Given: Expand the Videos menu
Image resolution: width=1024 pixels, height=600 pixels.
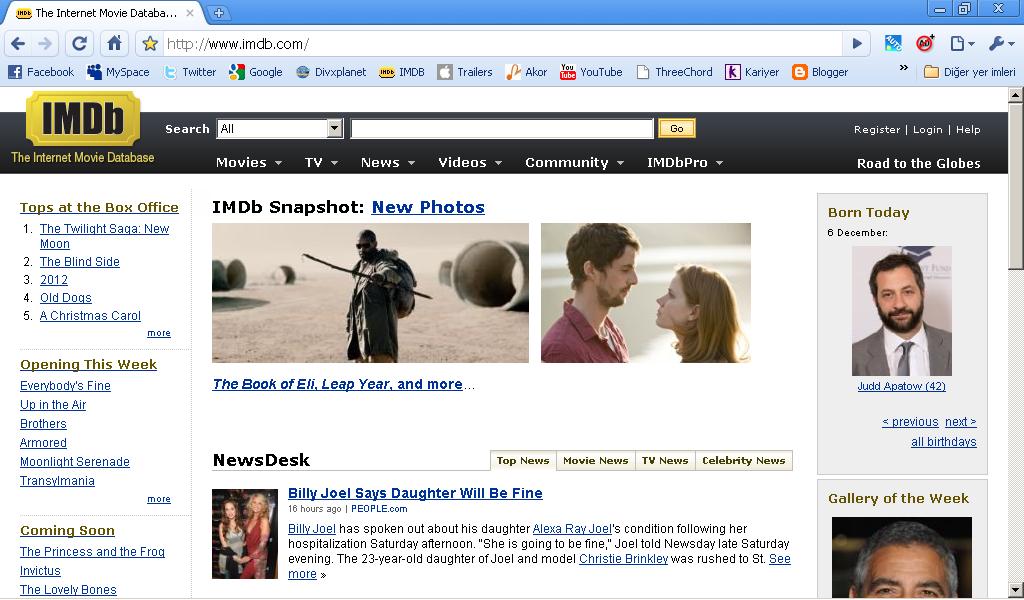Looking at the screenshot, I should (x=470, y=163).
